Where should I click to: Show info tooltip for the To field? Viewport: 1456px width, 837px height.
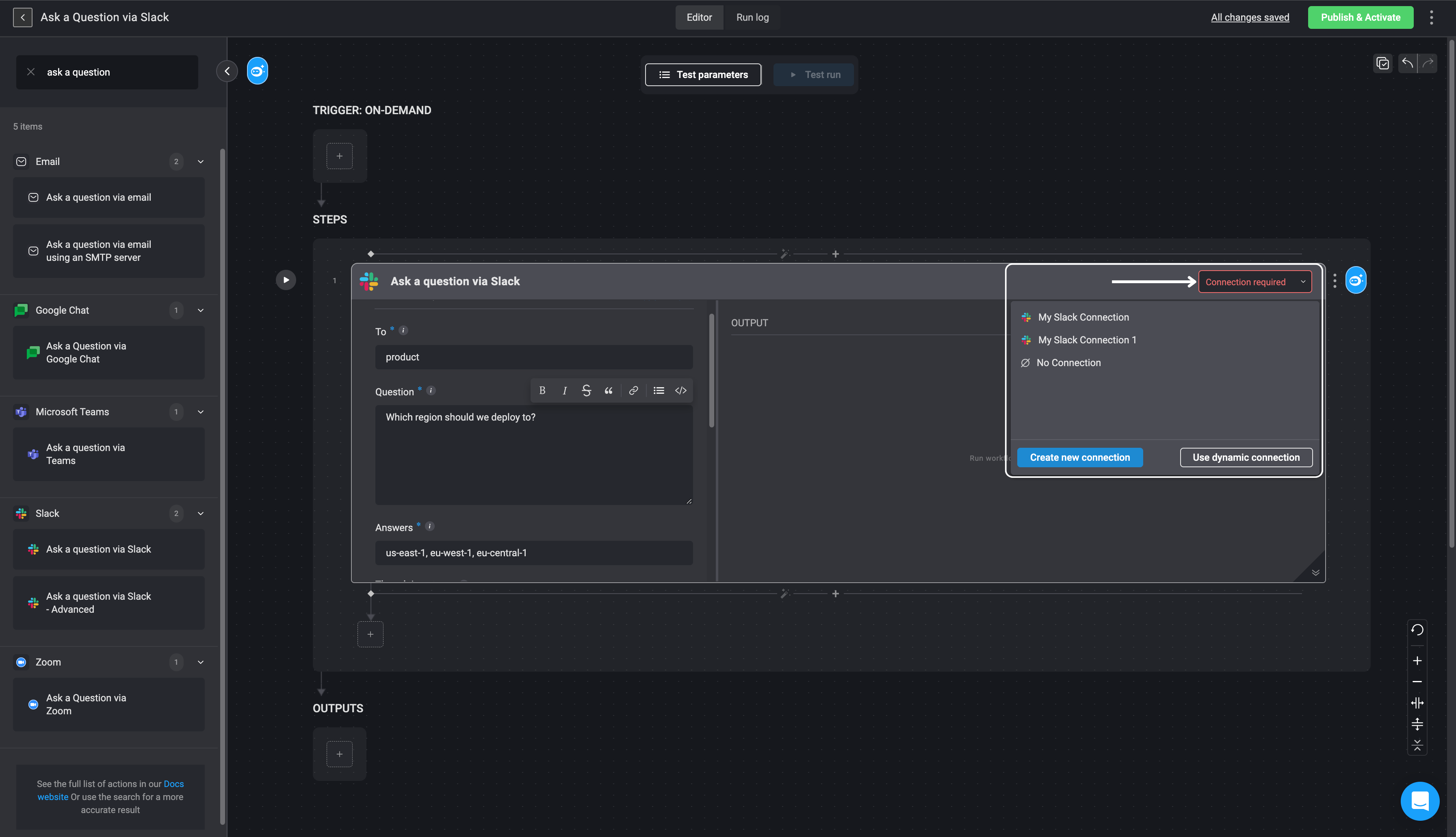point(403,330)
